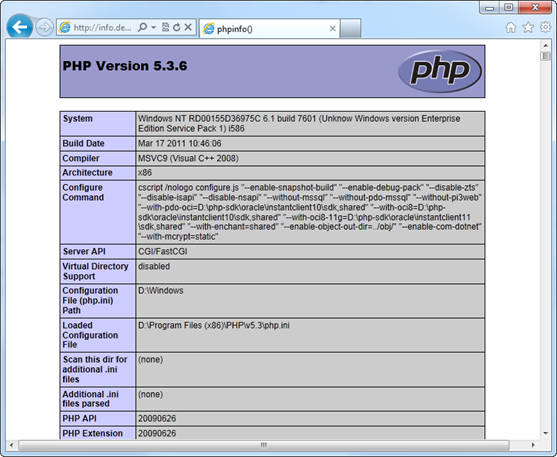Click the vertical scrollbar up arrow
Image resolution: width=557 pixels, height=457 pixels.
tap(546, 45)
